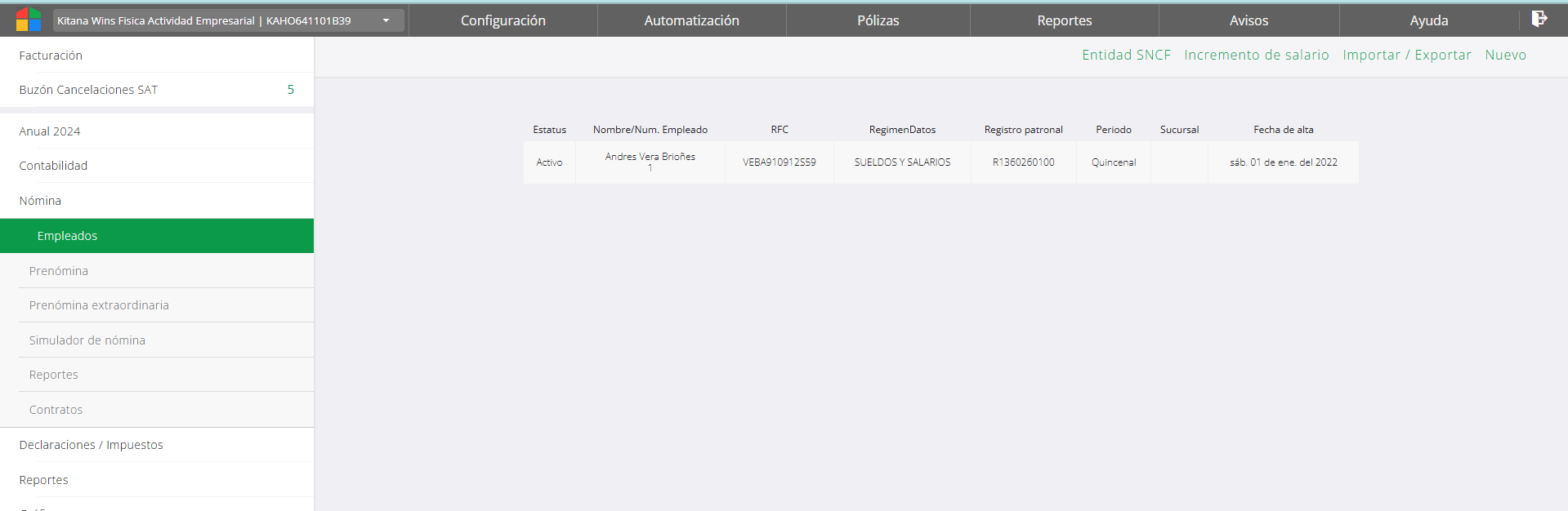Image resolution: width=1568 pixels, height=511 pixels.
Task: Open the Automatización menu
Action: [x=691, y=20]
